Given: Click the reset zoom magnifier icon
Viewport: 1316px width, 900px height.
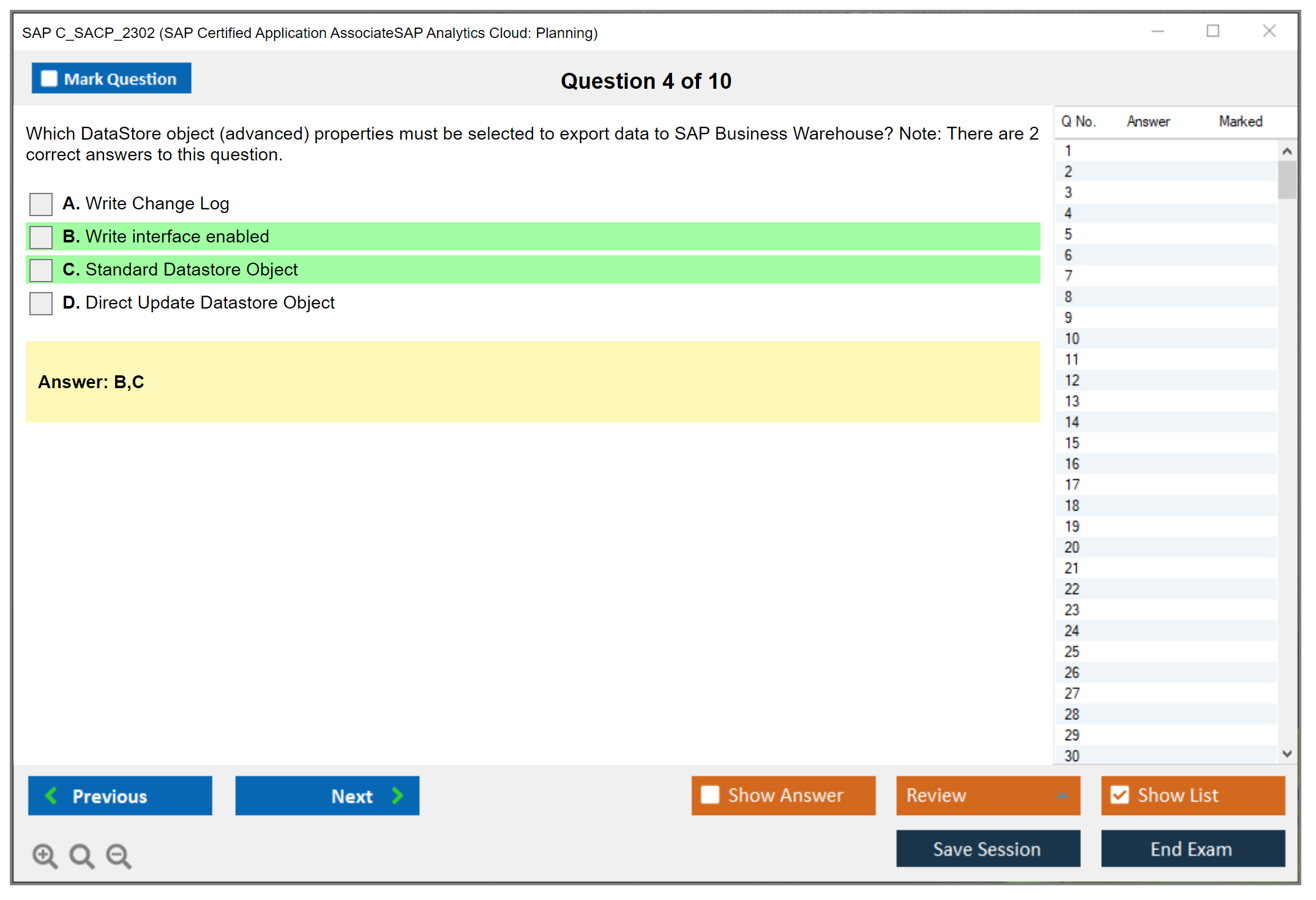Looking at the screenshot, I should 81,855.
